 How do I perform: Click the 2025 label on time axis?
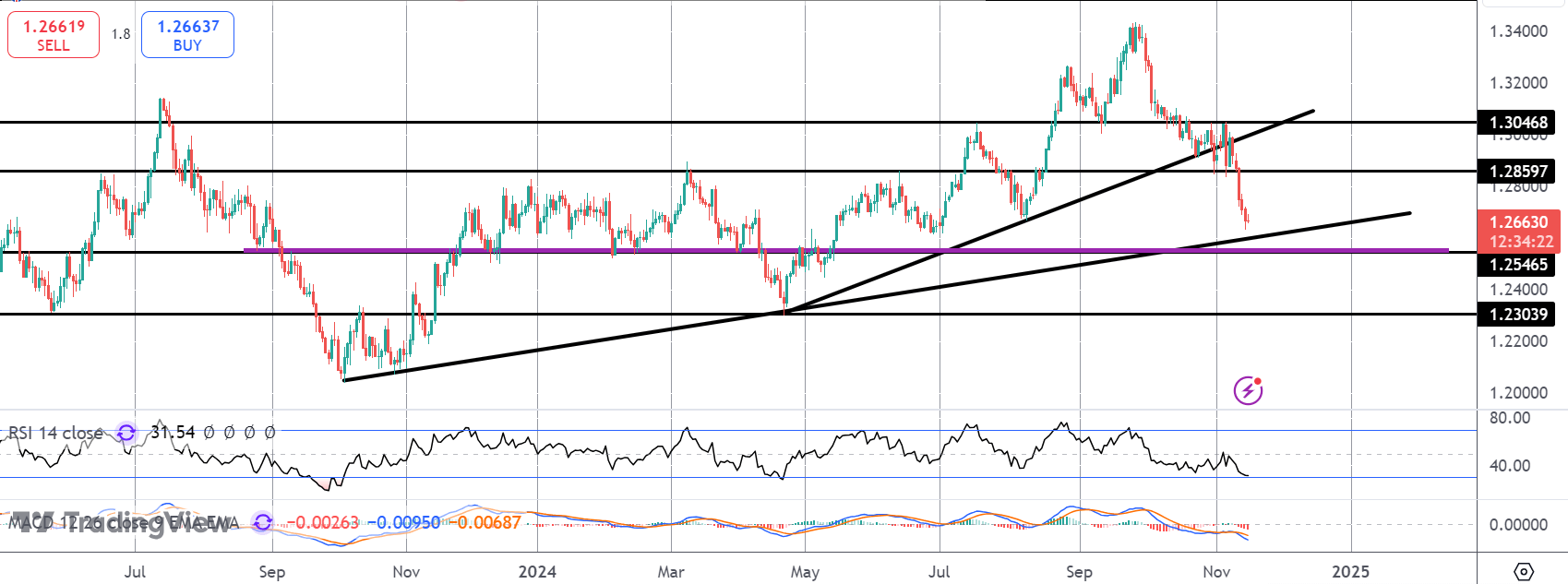(x=1351, y=572)
